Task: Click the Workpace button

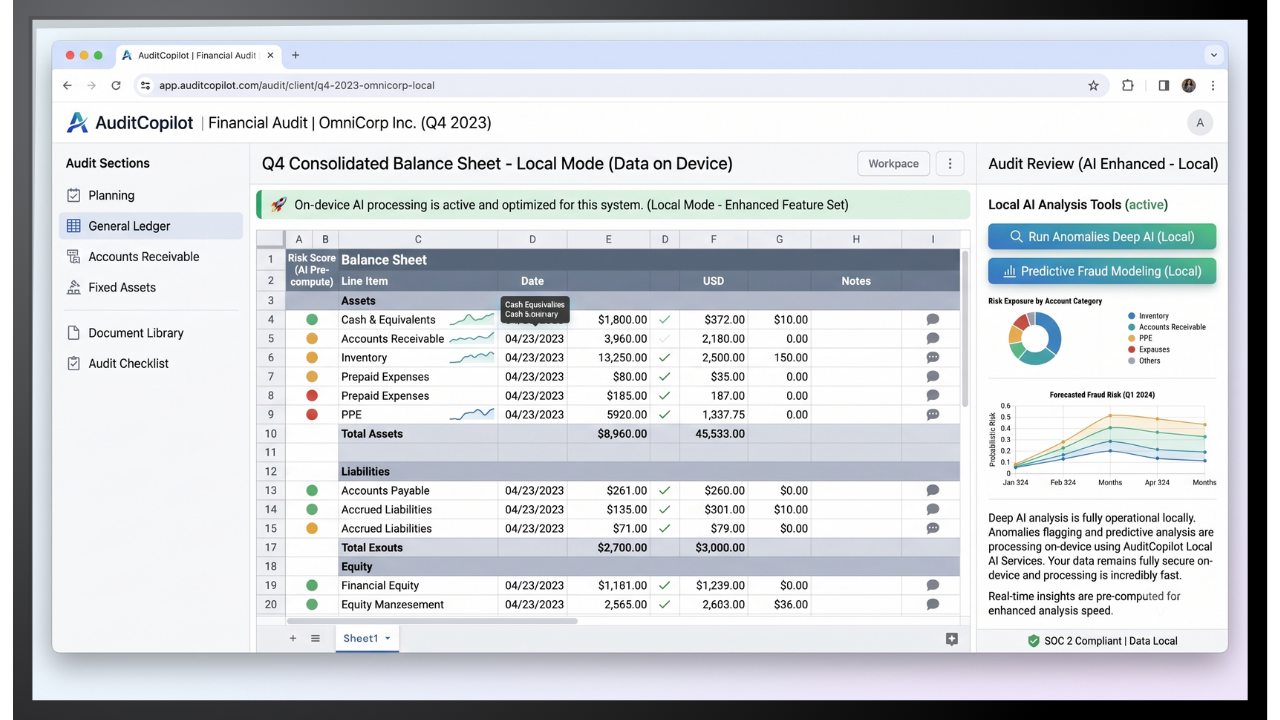Action: pyautogui.click(x=893, y=164)
